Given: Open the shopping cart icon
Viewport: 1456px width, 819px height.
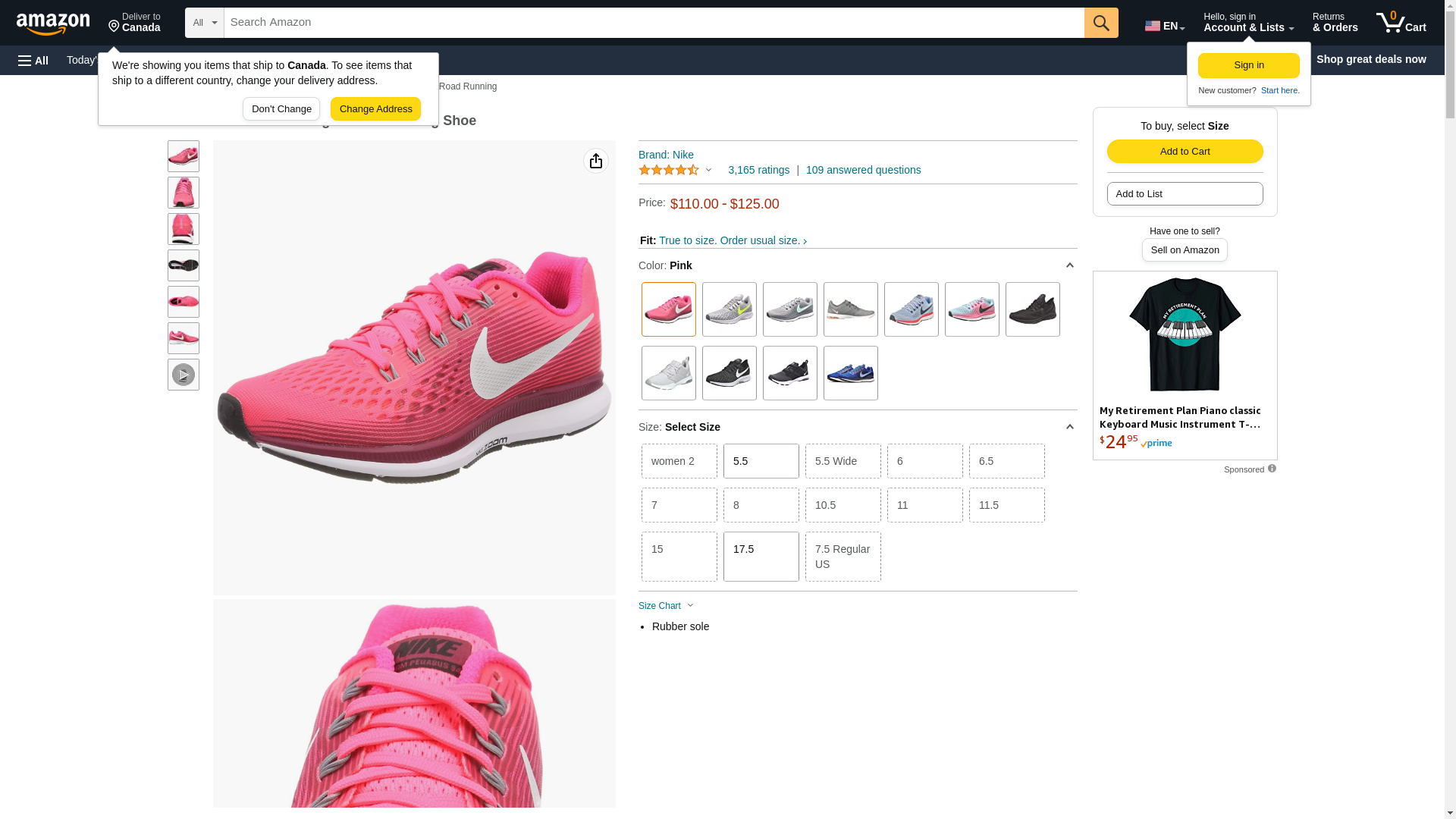Looking at the screenshot, I should pos(1401,23).
